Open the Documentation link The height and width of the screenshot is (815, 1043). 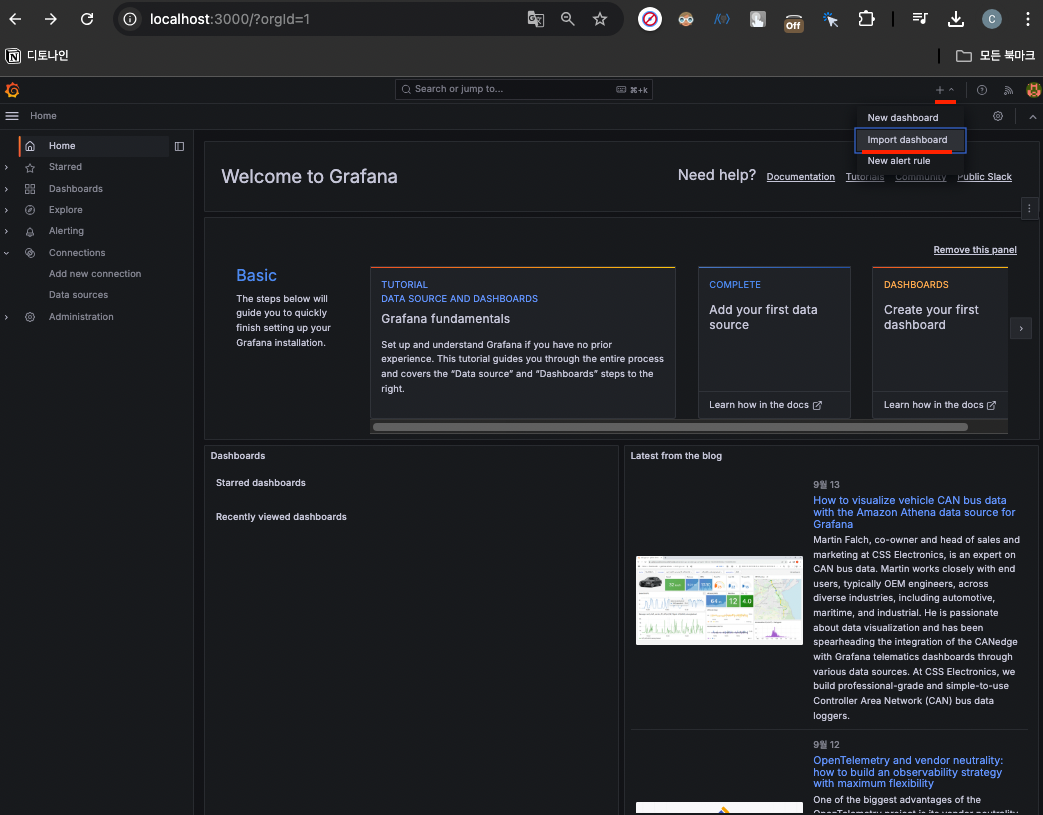(x=800, y=177)
